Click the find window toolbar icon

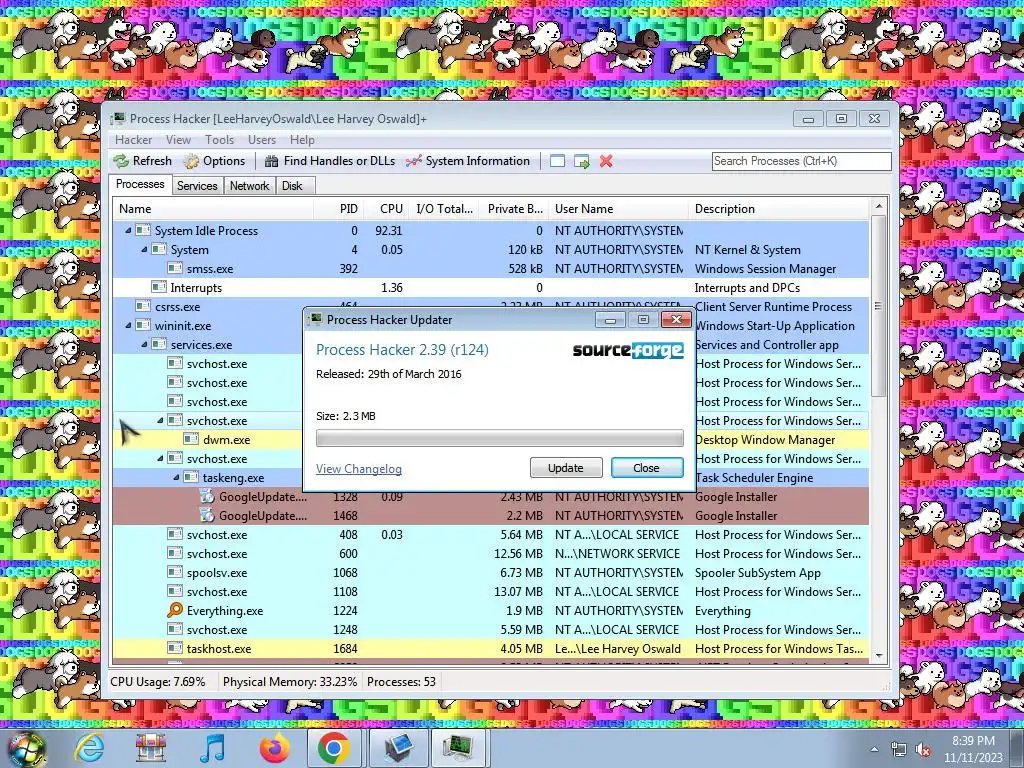coord(557,161)
